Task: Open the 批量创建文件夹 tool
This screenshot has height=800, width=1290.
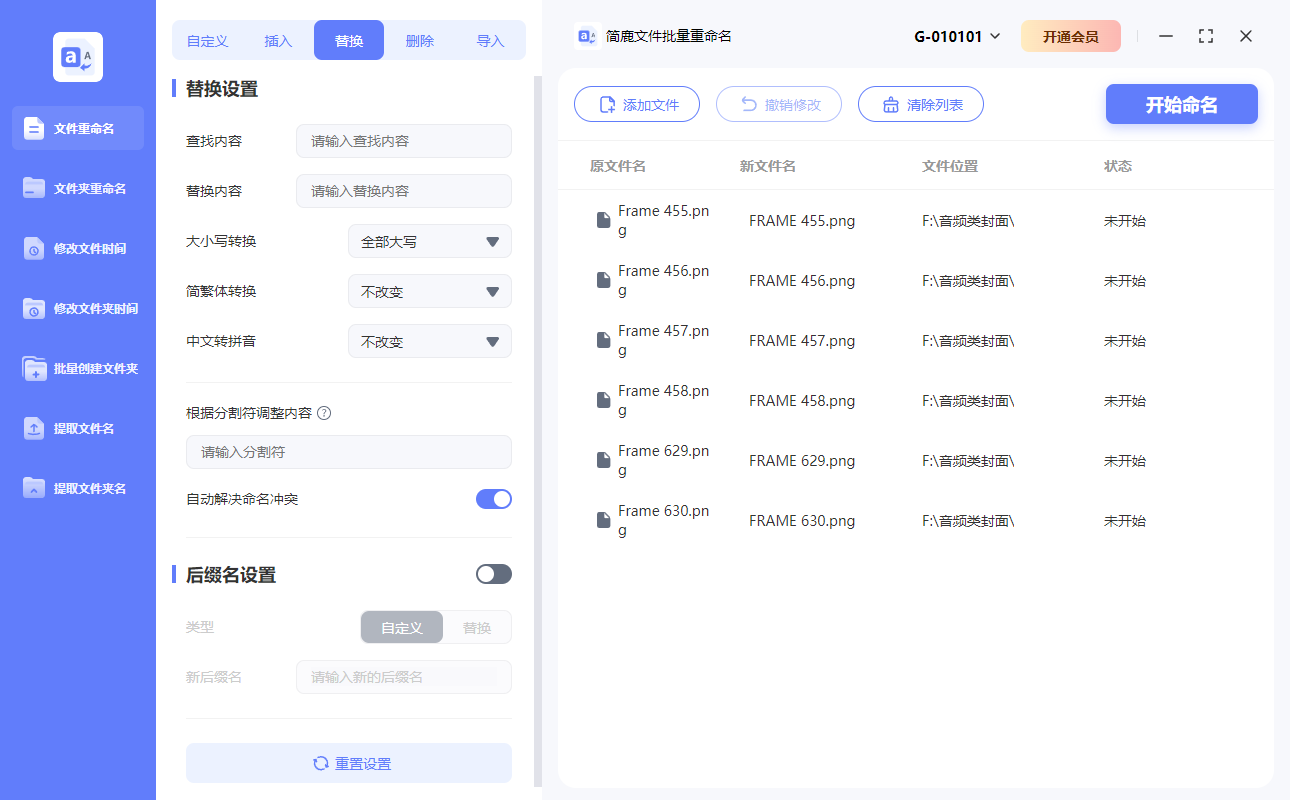Action: pyautogui.click(x=77, y=368)
